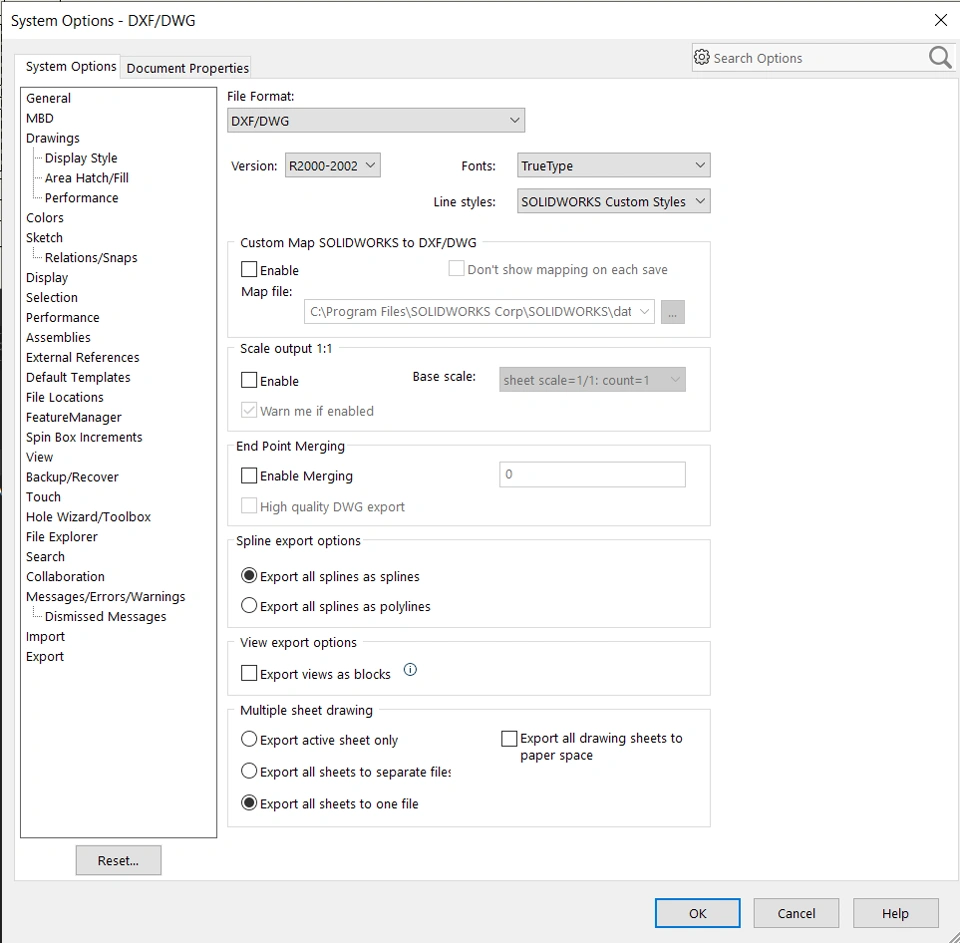
Task: Click the info icon next to Export views as blocks
Action: [410, 670]
